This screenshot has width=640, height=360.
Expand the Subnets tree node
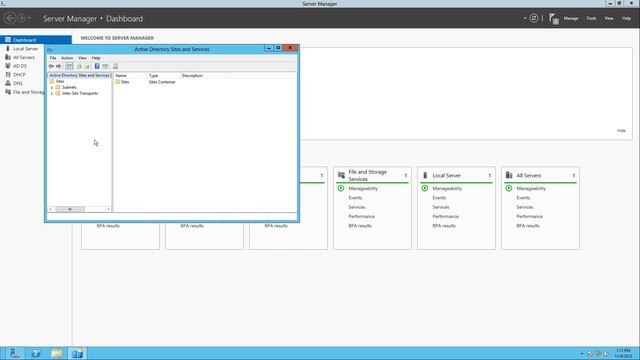click(x=52, y=87)
